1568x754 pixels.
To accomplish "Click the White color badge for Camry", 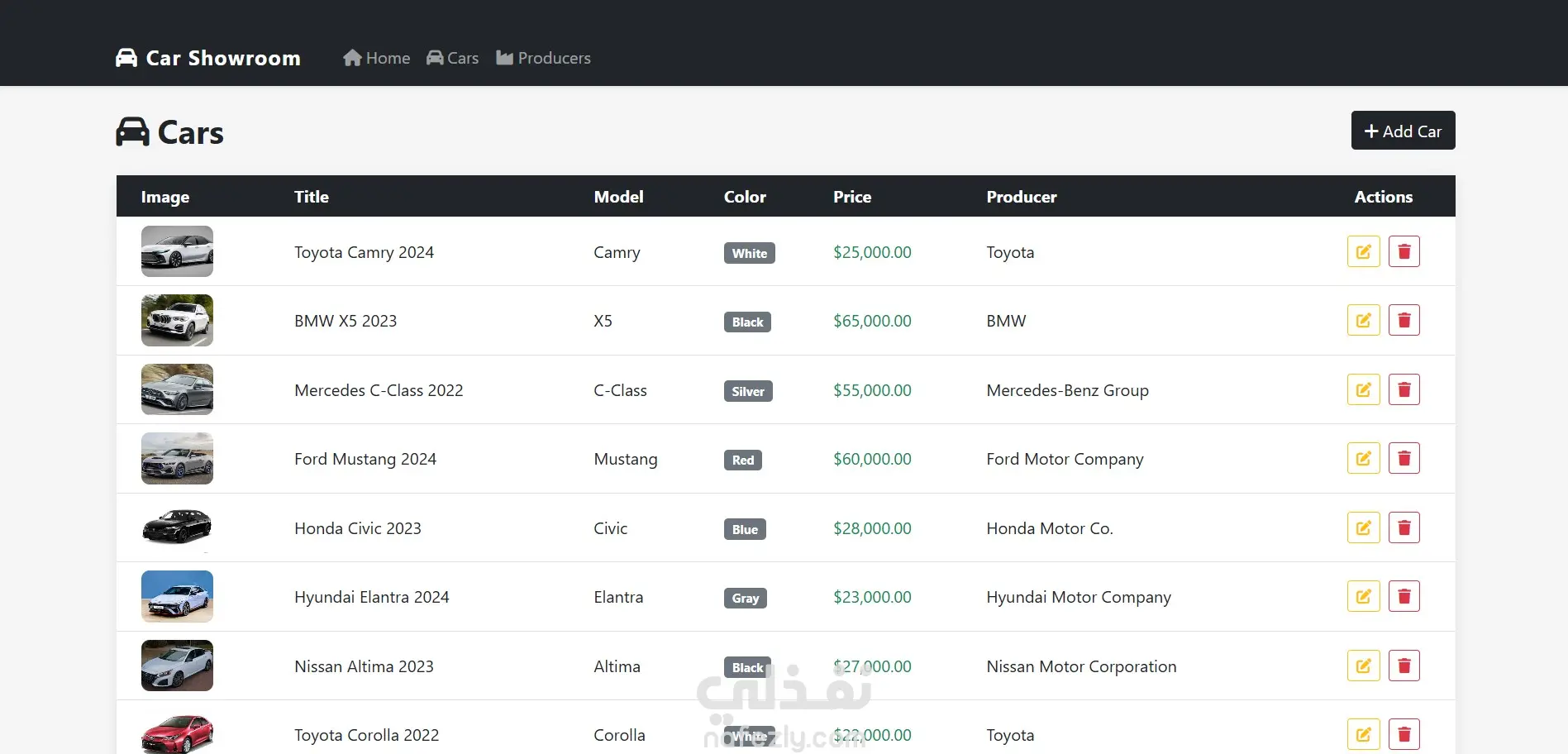I will (x=749, y=253).
